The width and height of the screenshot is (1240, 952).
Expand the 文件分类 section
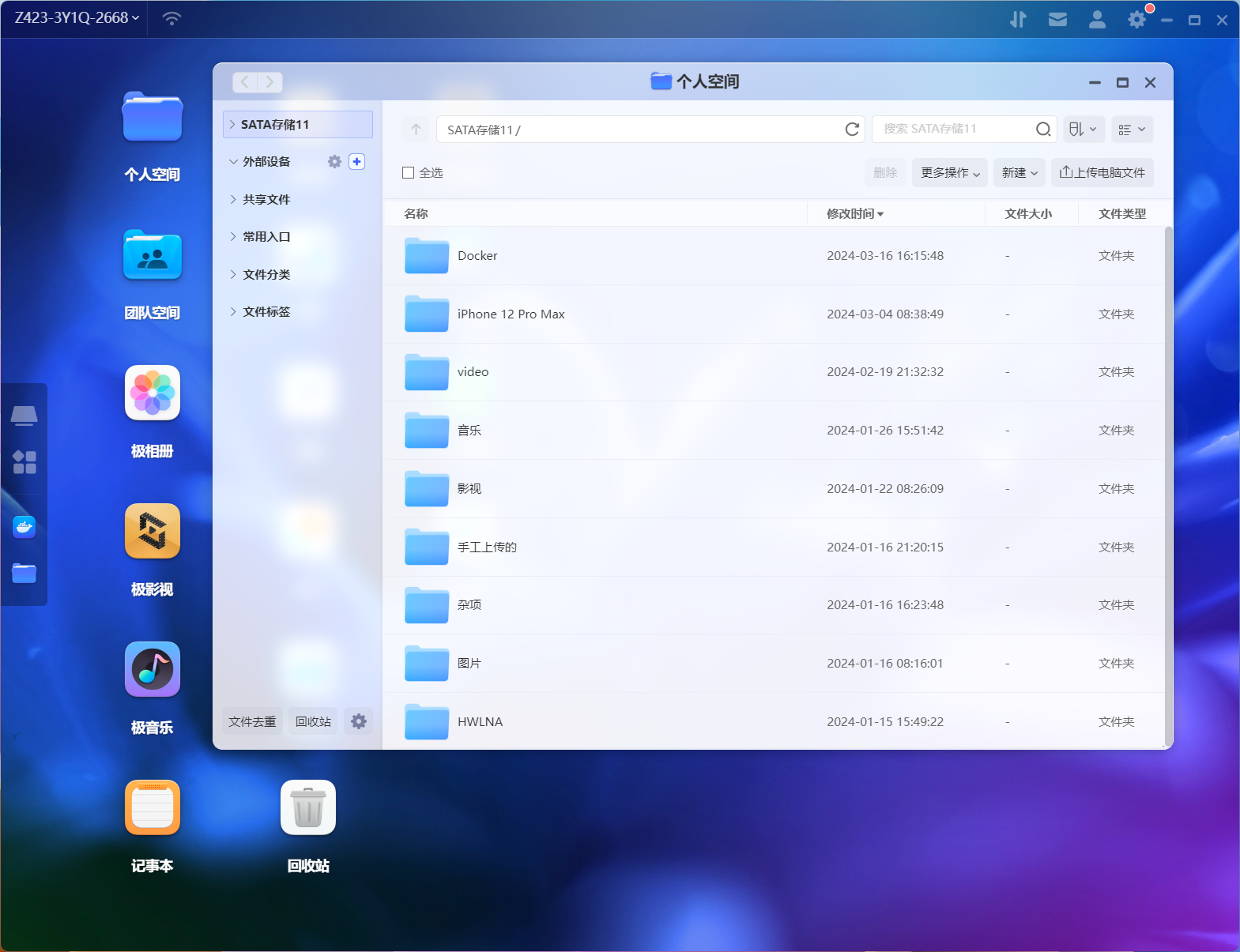pos(233,274)
